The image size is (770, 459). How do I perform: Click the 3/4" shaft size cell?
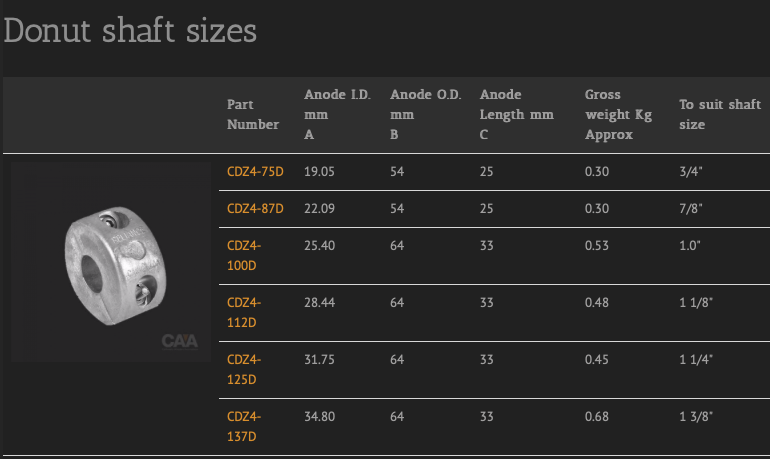click(x=691, y=172)
